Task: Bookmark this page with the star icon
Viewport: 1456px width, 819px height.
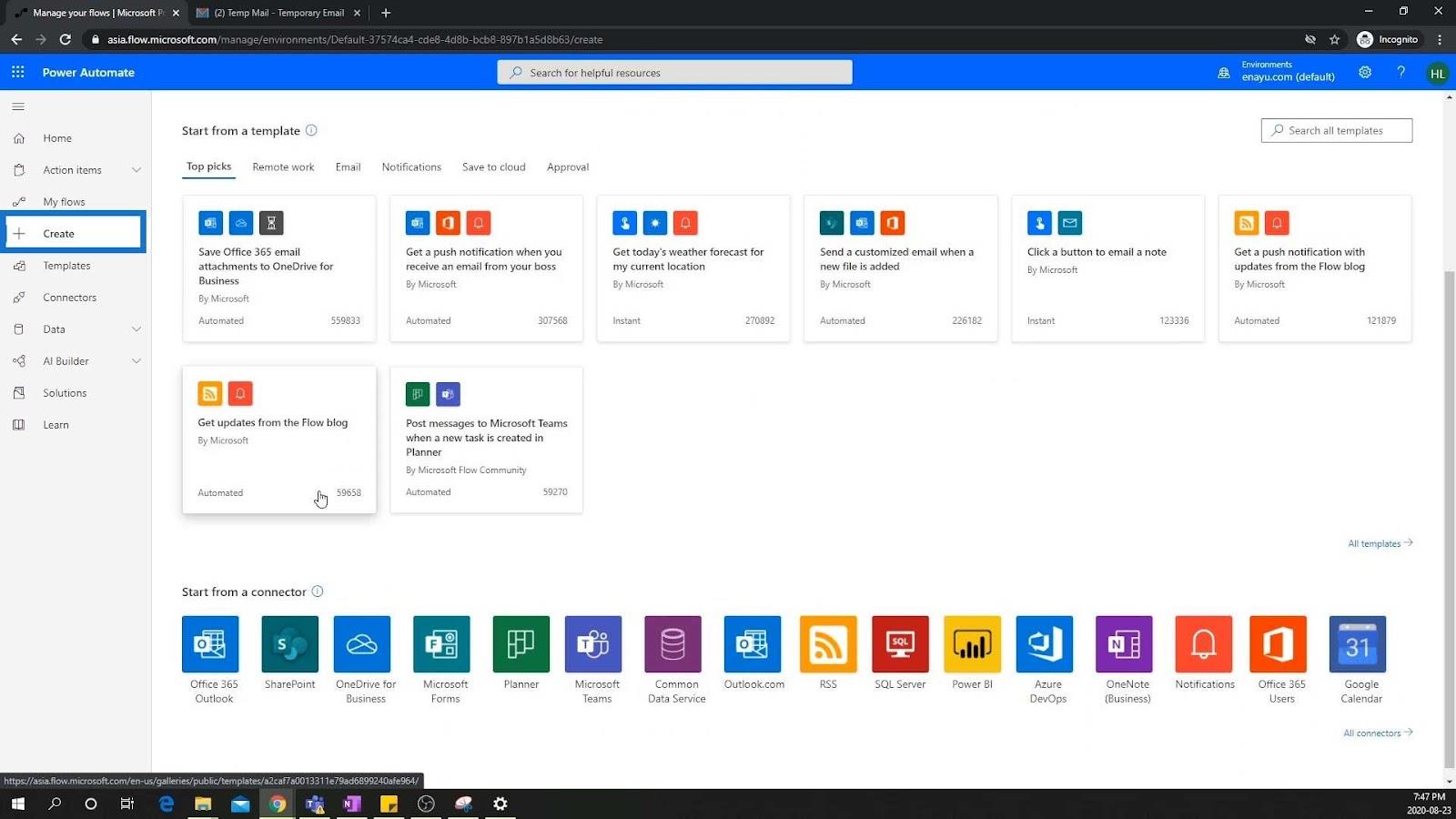Action: coord(1335,39)
